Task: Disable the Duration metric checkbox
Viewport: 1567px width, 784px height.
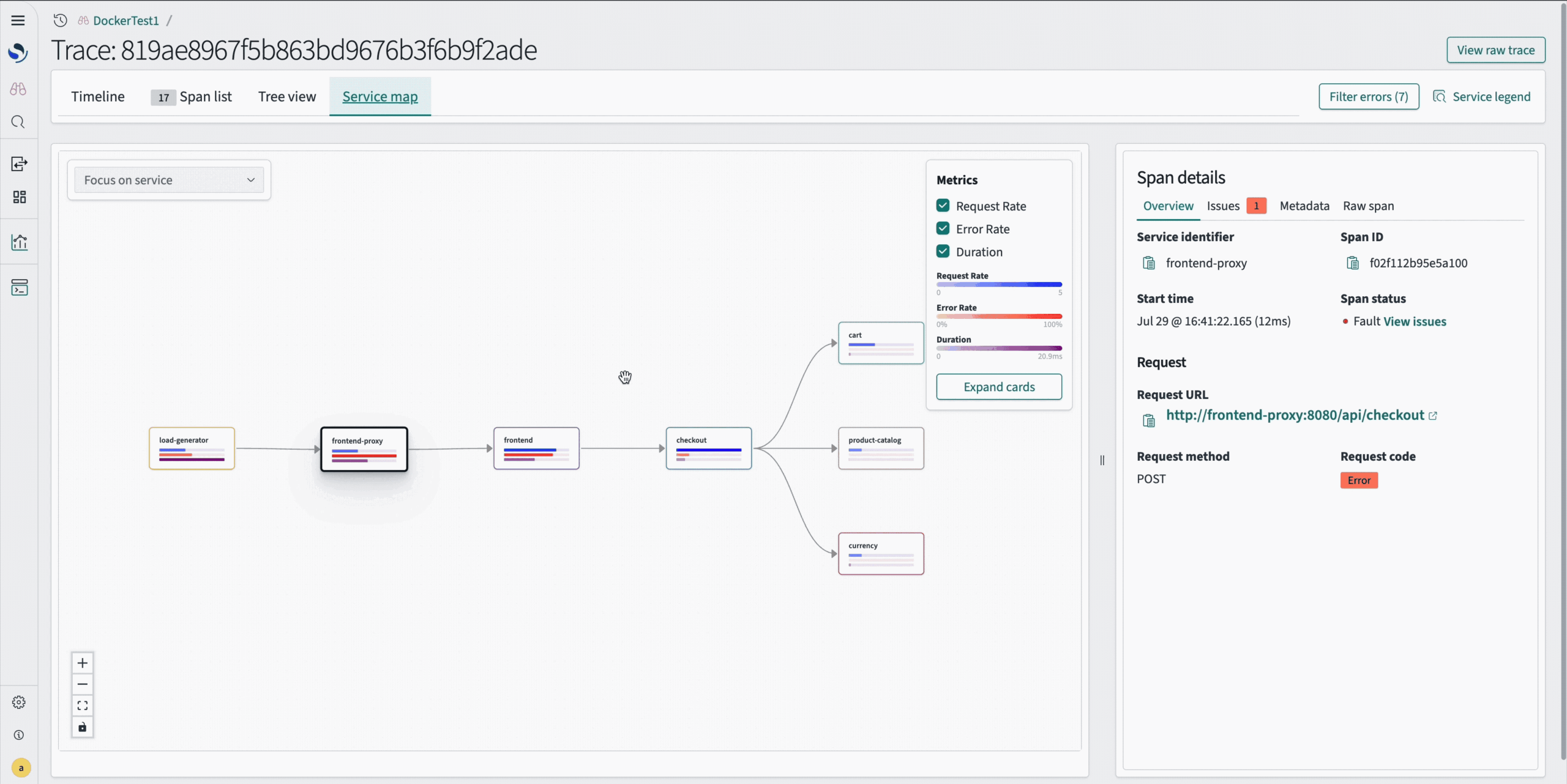Action: 943,252
